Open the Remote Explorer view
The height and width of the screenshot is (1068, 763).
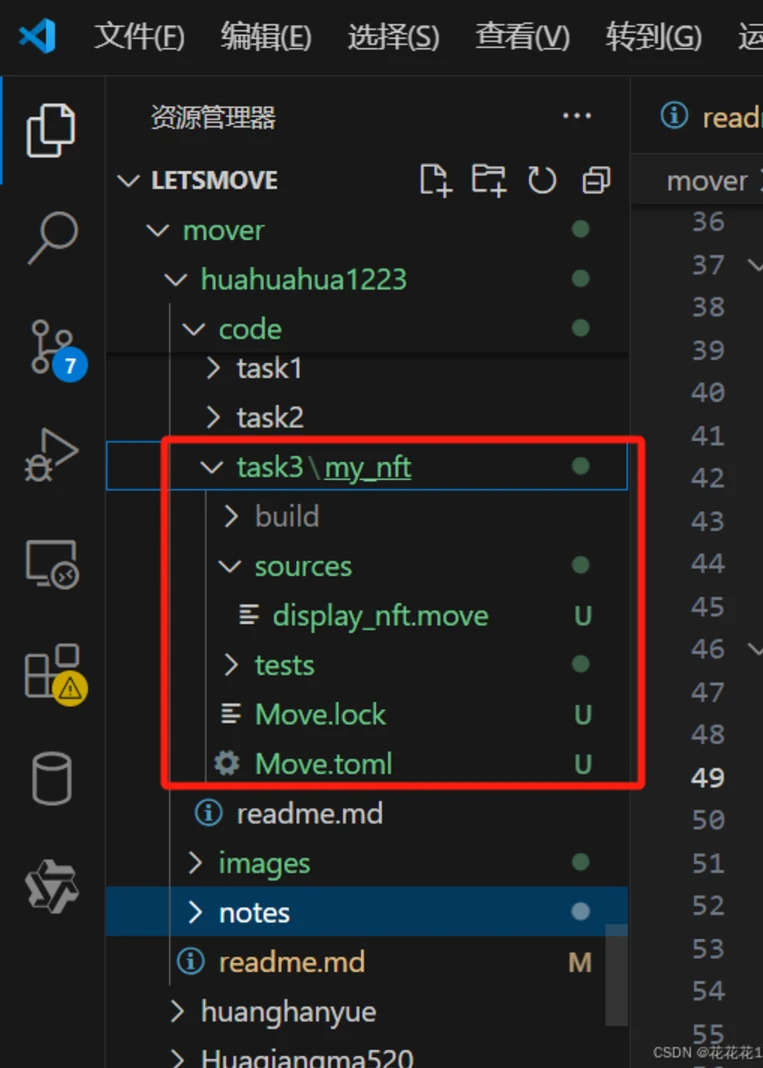[52, 566]
